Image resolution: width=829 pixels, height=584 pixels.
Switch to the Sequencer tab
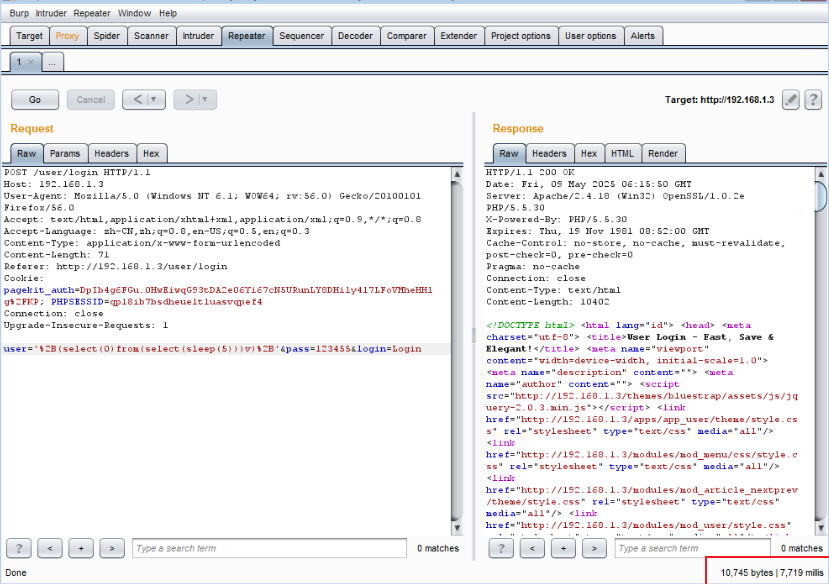[x=301, y=36]
